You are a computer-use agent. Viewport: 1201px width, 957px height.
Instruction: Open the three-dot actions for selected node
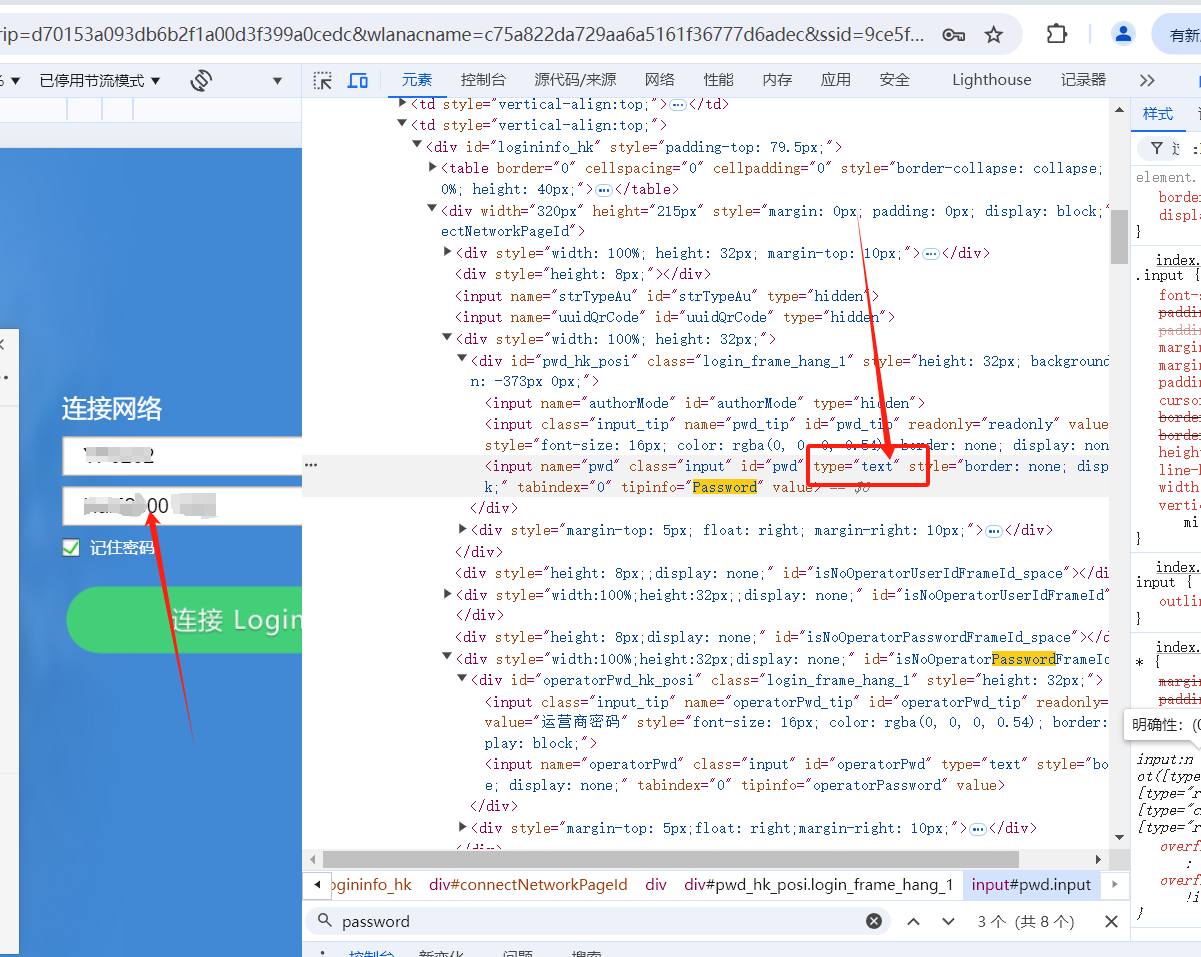311,465
